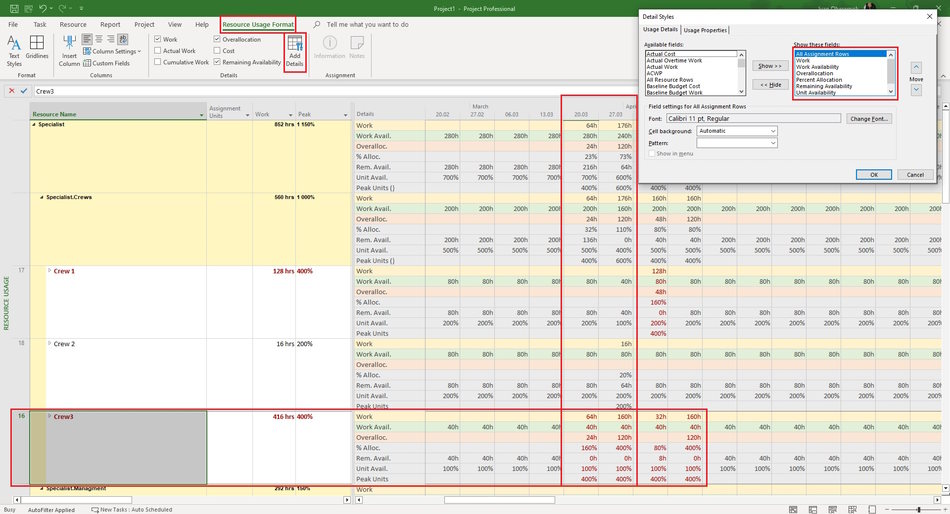
Task: Select Percent Allocation in shown fields
Action: tap(819, 80)
